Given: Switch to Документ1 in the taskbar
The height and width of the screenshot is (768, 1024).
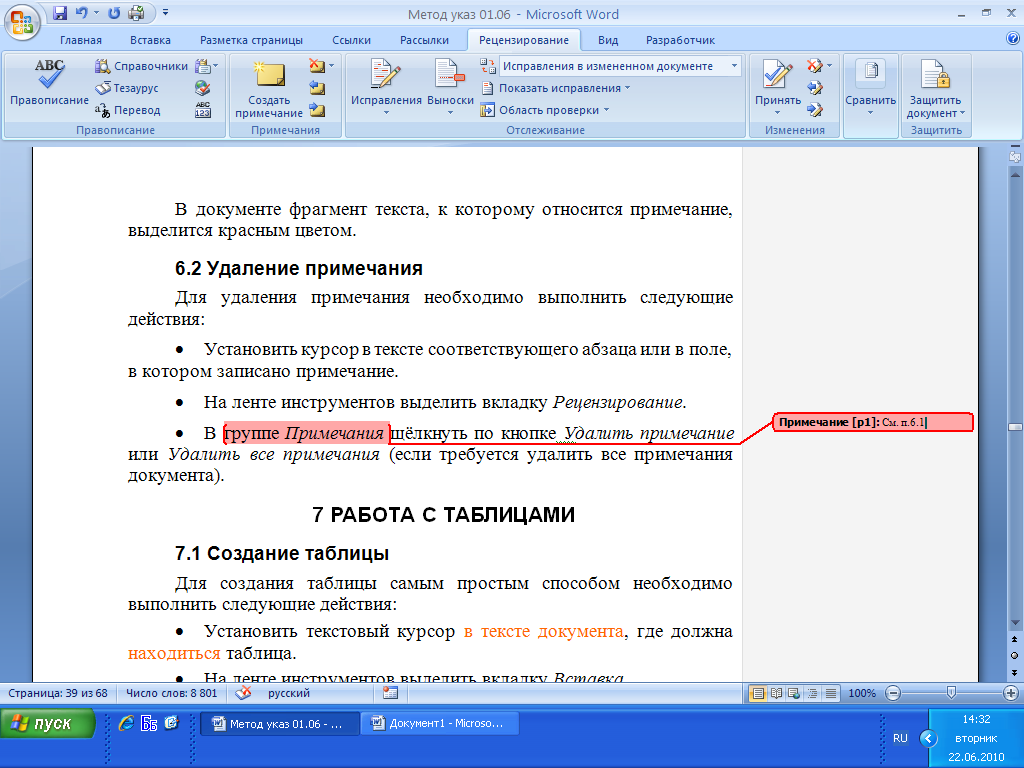Looking at the screenshot, I should 438,724.
